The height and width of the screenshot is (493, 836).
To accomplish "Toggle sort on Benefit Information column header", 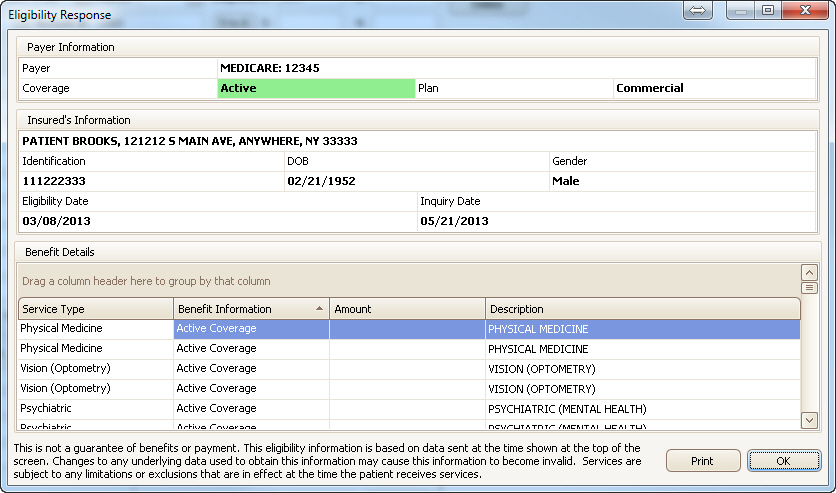I will [x=251, y=309].
